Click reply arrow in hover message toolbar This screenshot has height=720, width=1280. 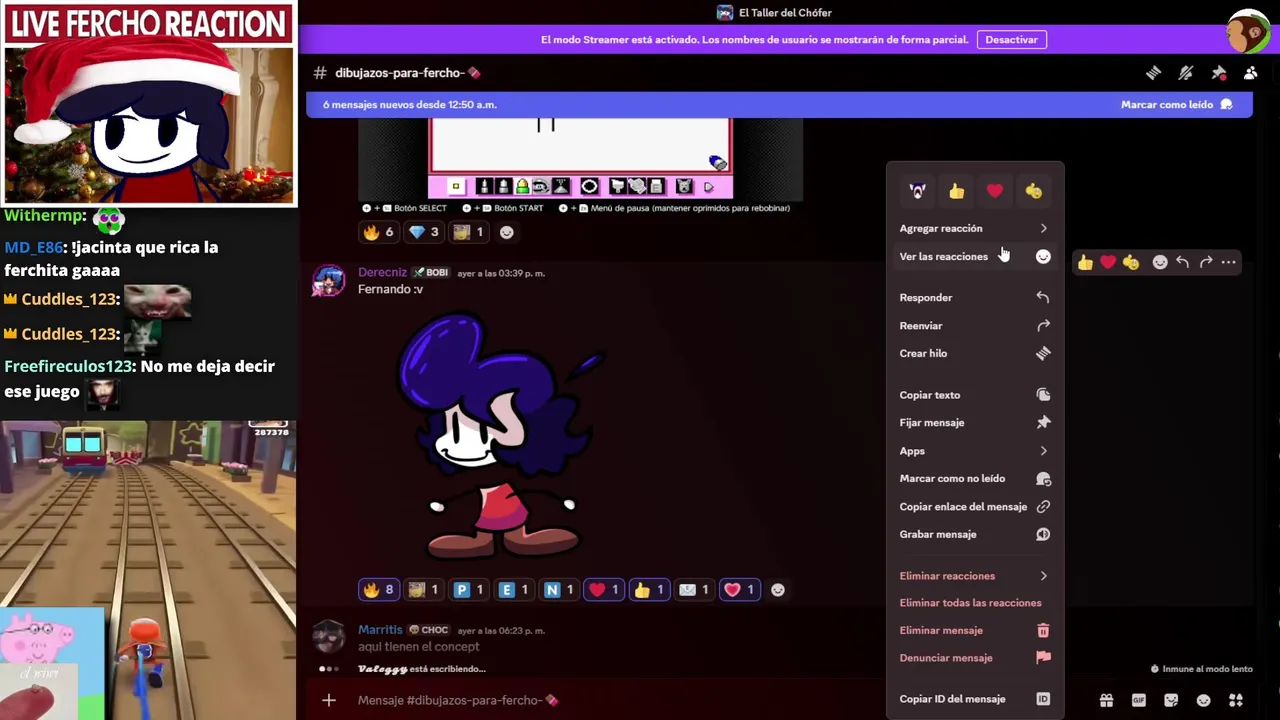click(x=1182, y=262)
